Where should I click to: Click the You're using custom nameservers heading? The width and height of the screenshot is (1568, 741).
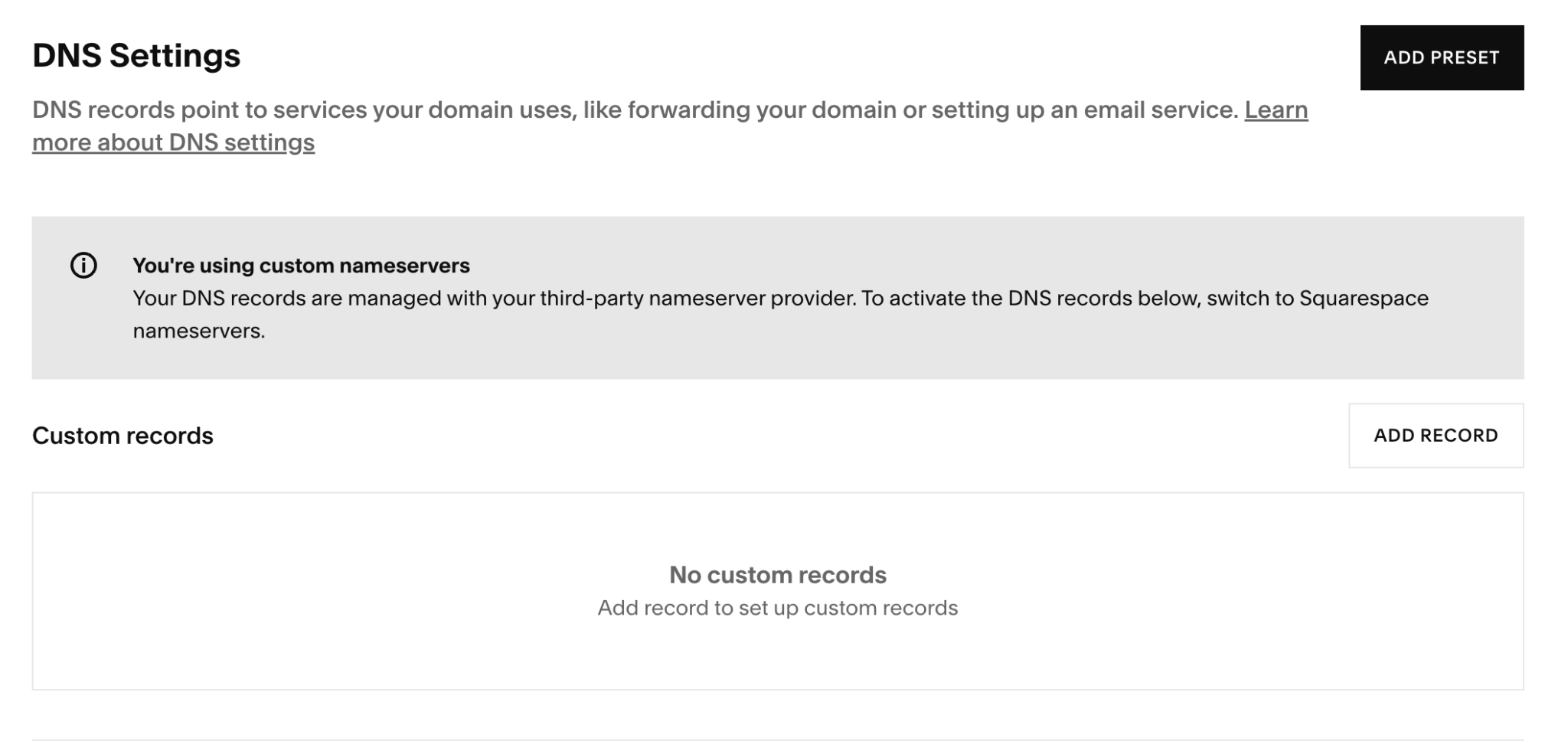(x=302, y=266)
